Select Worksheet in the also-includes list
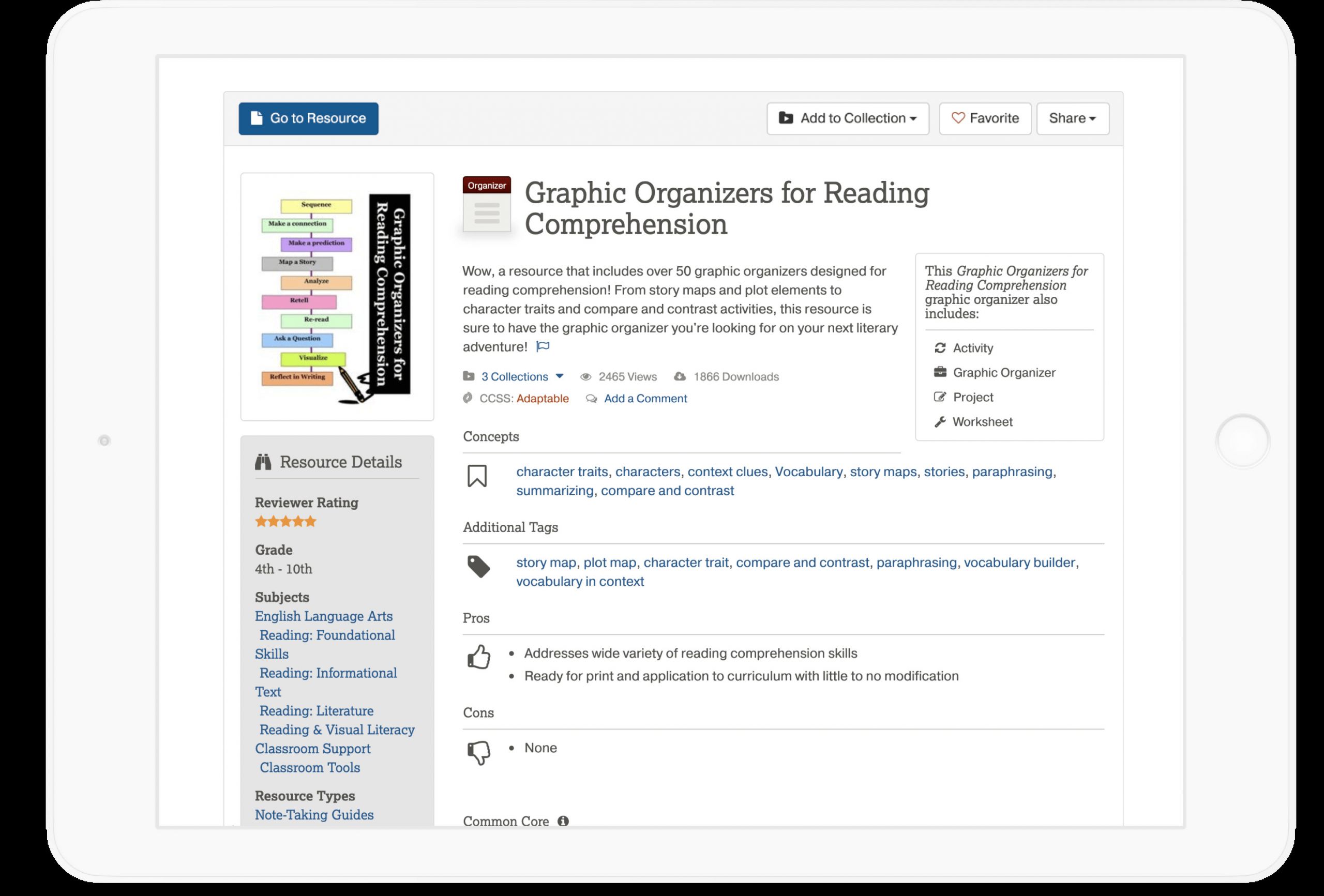This screenshot has height=896, width=1324. [982, 422]
